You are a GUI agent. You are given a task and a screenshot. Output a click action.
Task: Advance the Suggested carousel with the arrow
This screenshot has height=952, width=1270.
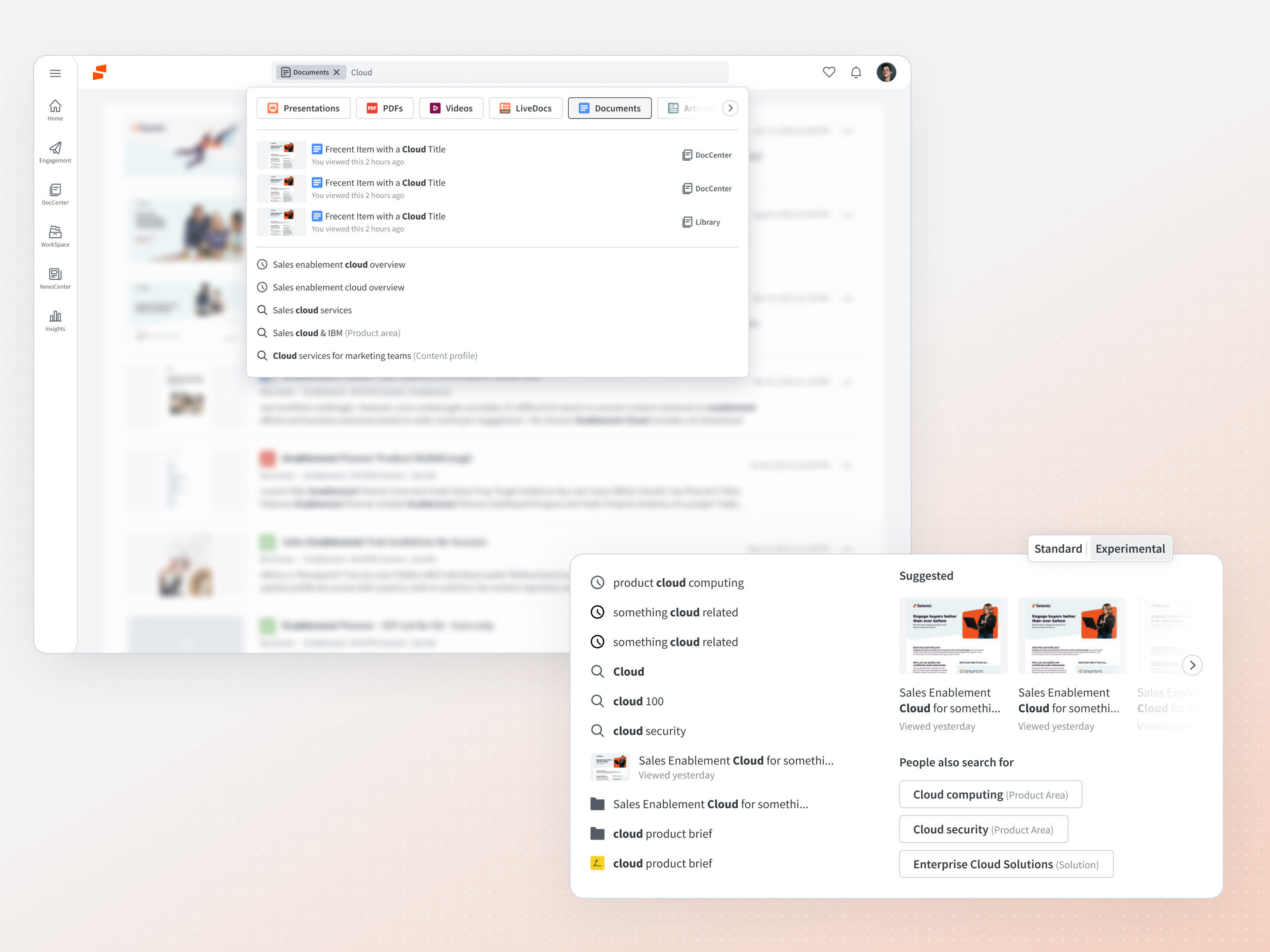click(1192, 665)
